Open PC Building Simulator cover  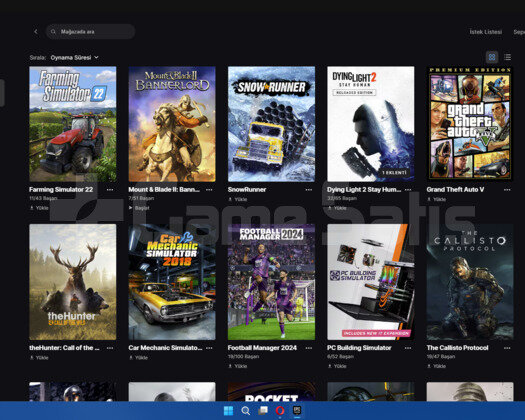coord(371,282)
